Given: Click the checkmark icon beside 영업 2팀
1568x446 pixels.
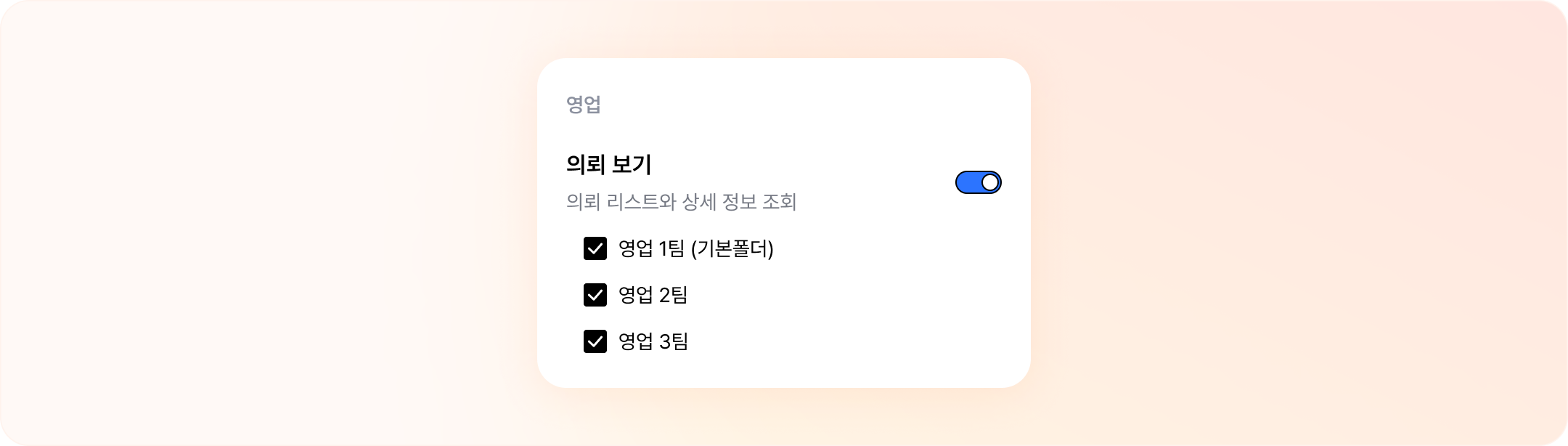Looking at the screenshot, I should (x=595, y=295).
